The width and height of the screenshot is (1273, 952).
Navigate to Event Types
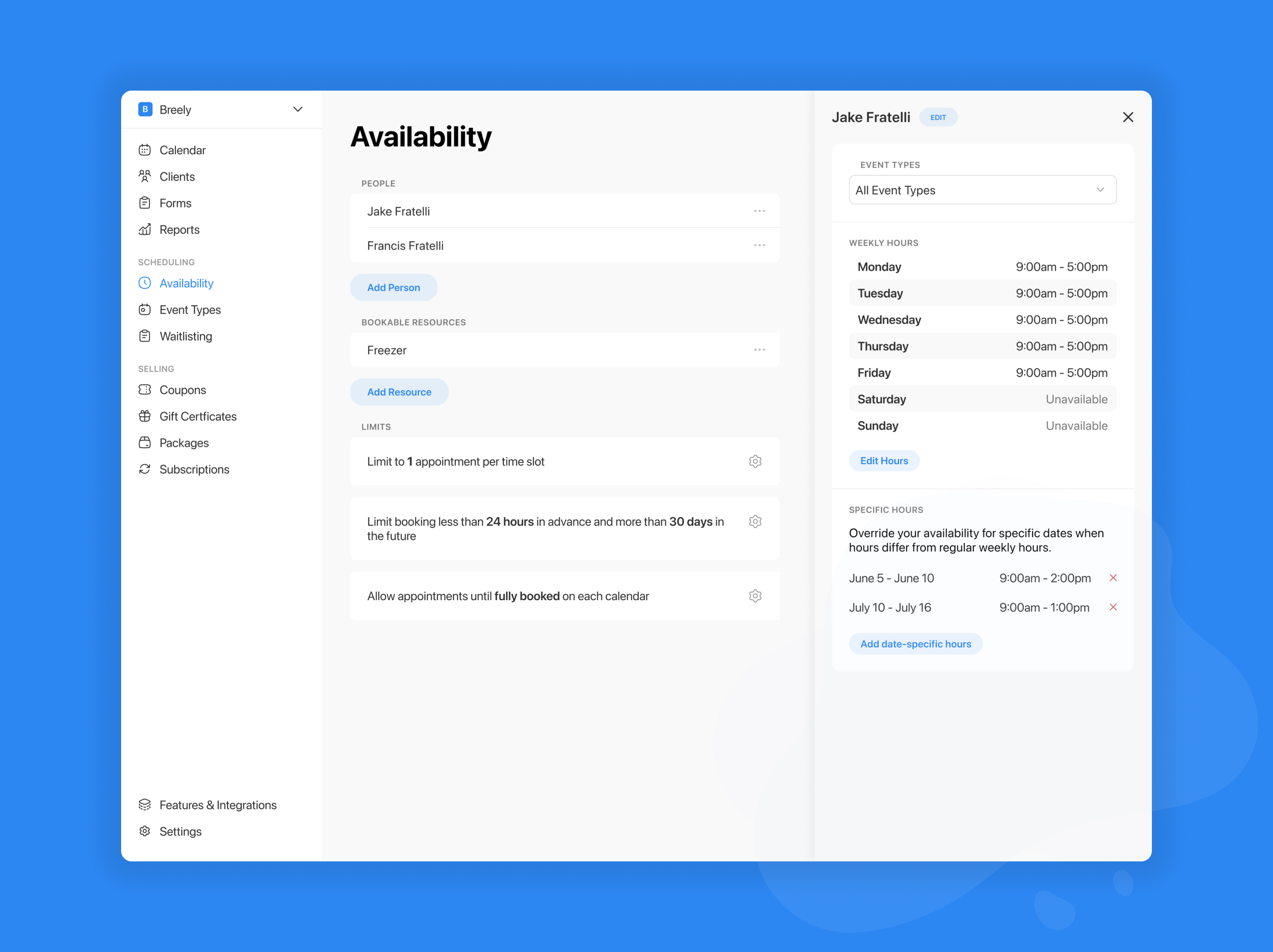(190, 310)
